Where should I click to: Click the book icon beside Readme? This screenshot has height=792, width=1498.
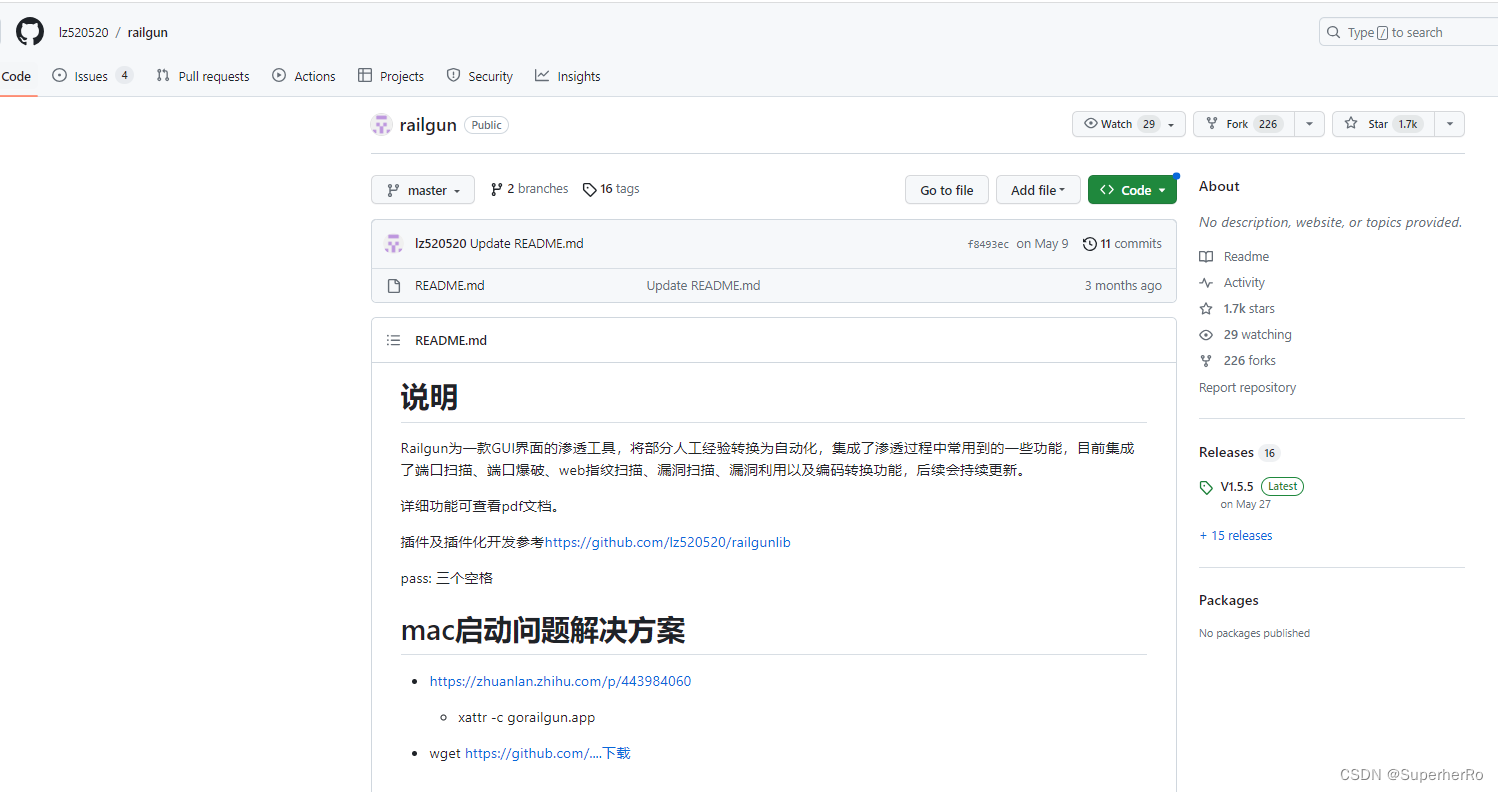[1207, 257]
